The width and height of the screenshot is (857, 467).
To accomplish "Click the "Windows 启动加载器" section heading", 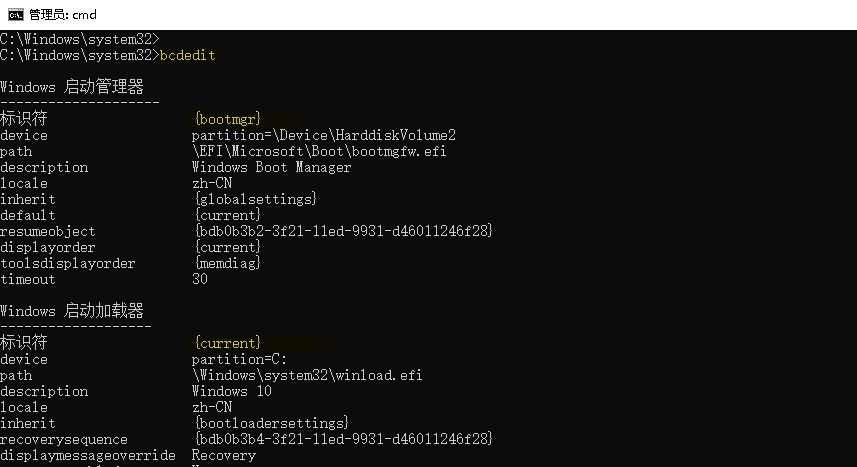I will pyautogui.click(x=72, y=311).
